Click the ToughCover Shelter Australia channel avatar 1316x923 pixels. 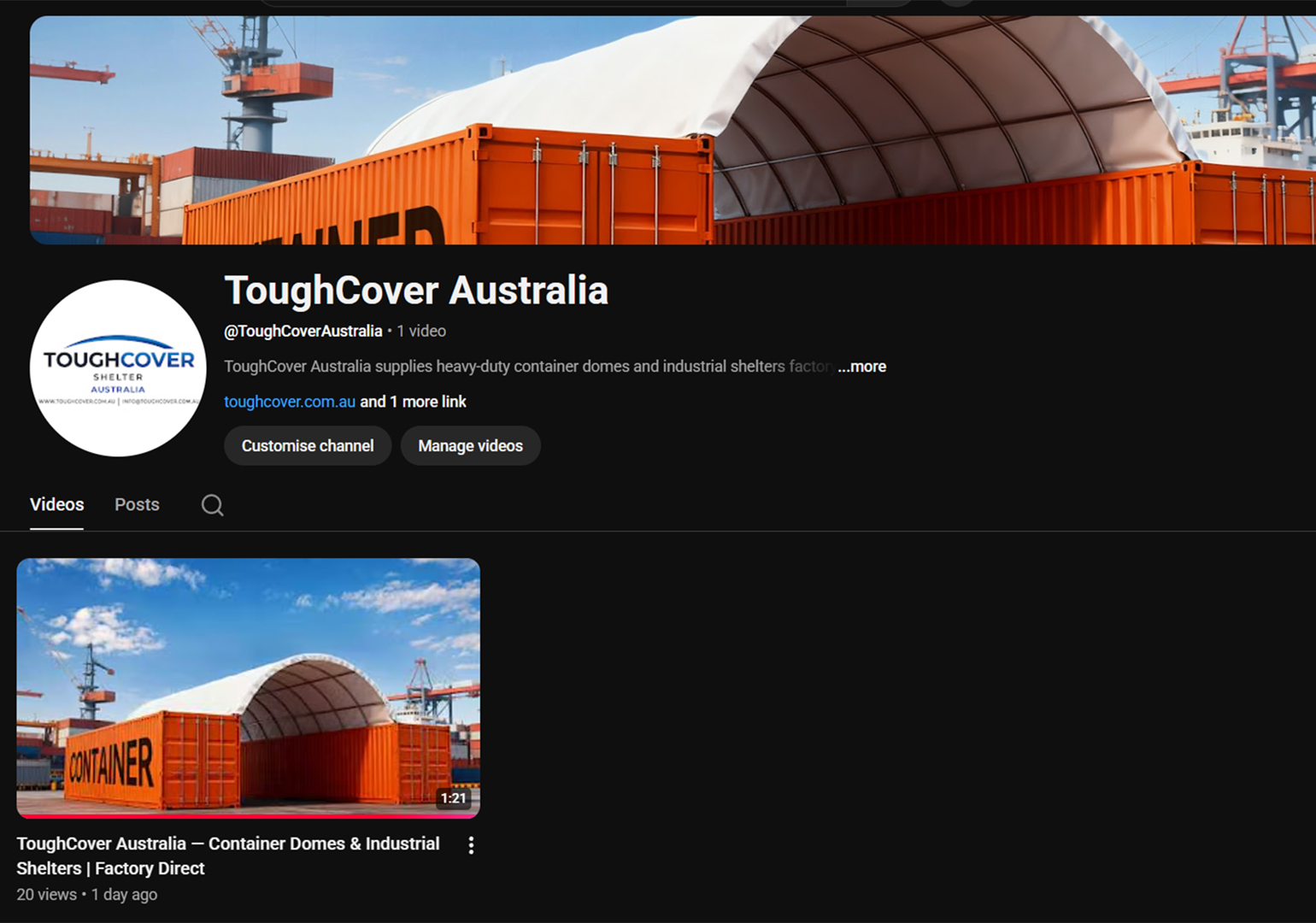point(118,368)
